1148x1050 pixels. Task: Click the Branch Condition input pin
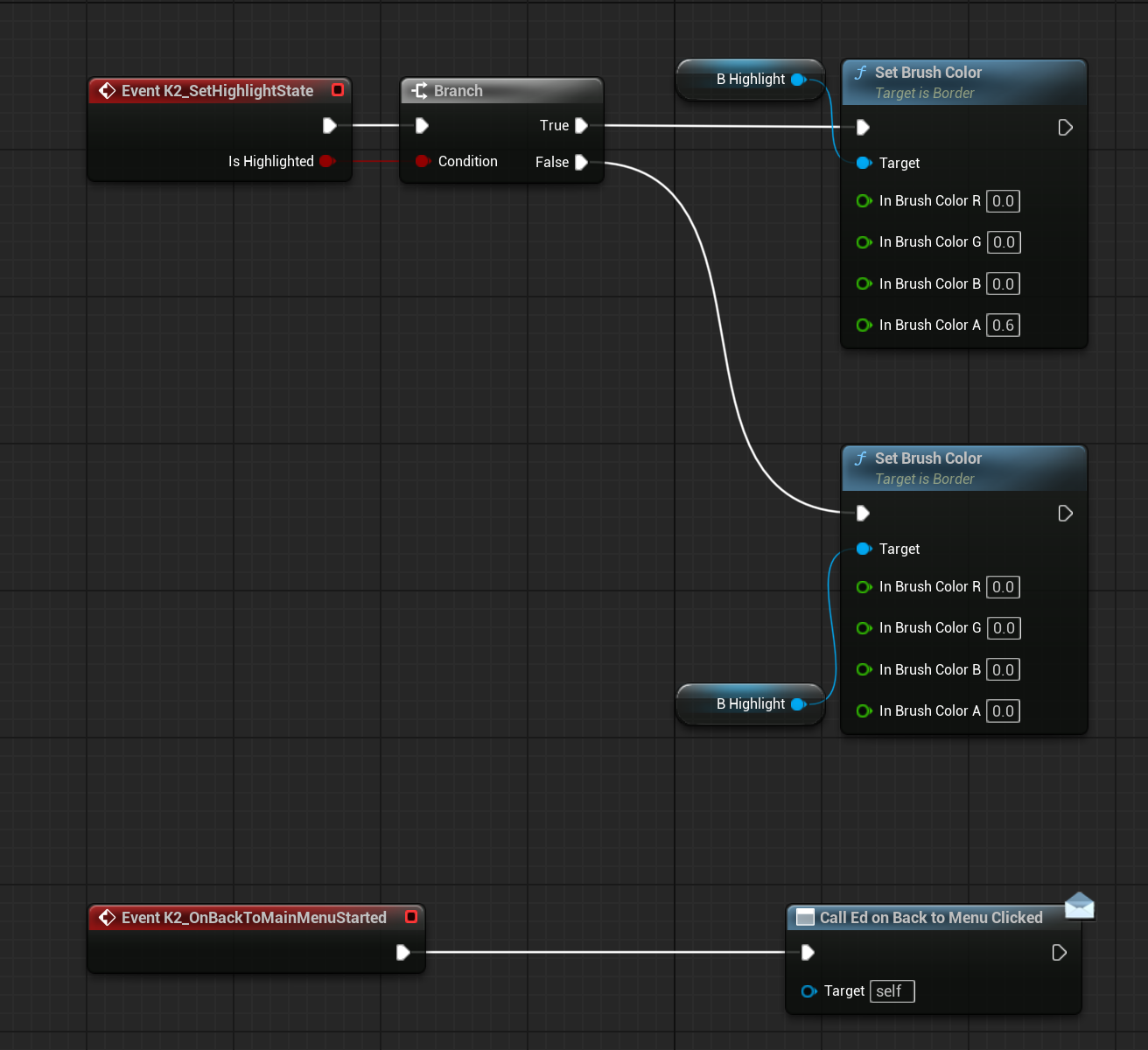423,161
